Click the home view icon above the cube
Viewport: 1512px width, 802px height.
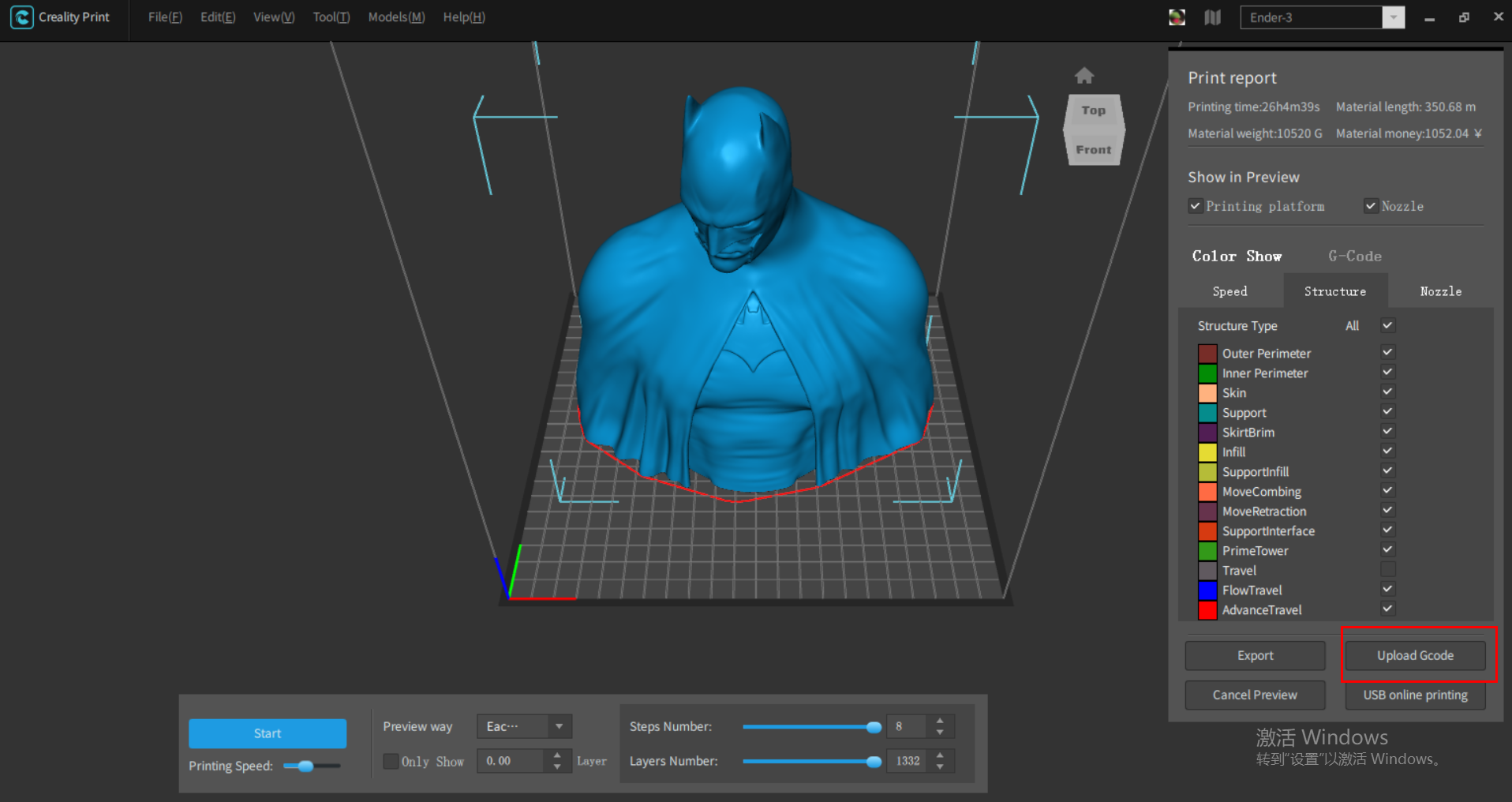(x=1084, y=76)
